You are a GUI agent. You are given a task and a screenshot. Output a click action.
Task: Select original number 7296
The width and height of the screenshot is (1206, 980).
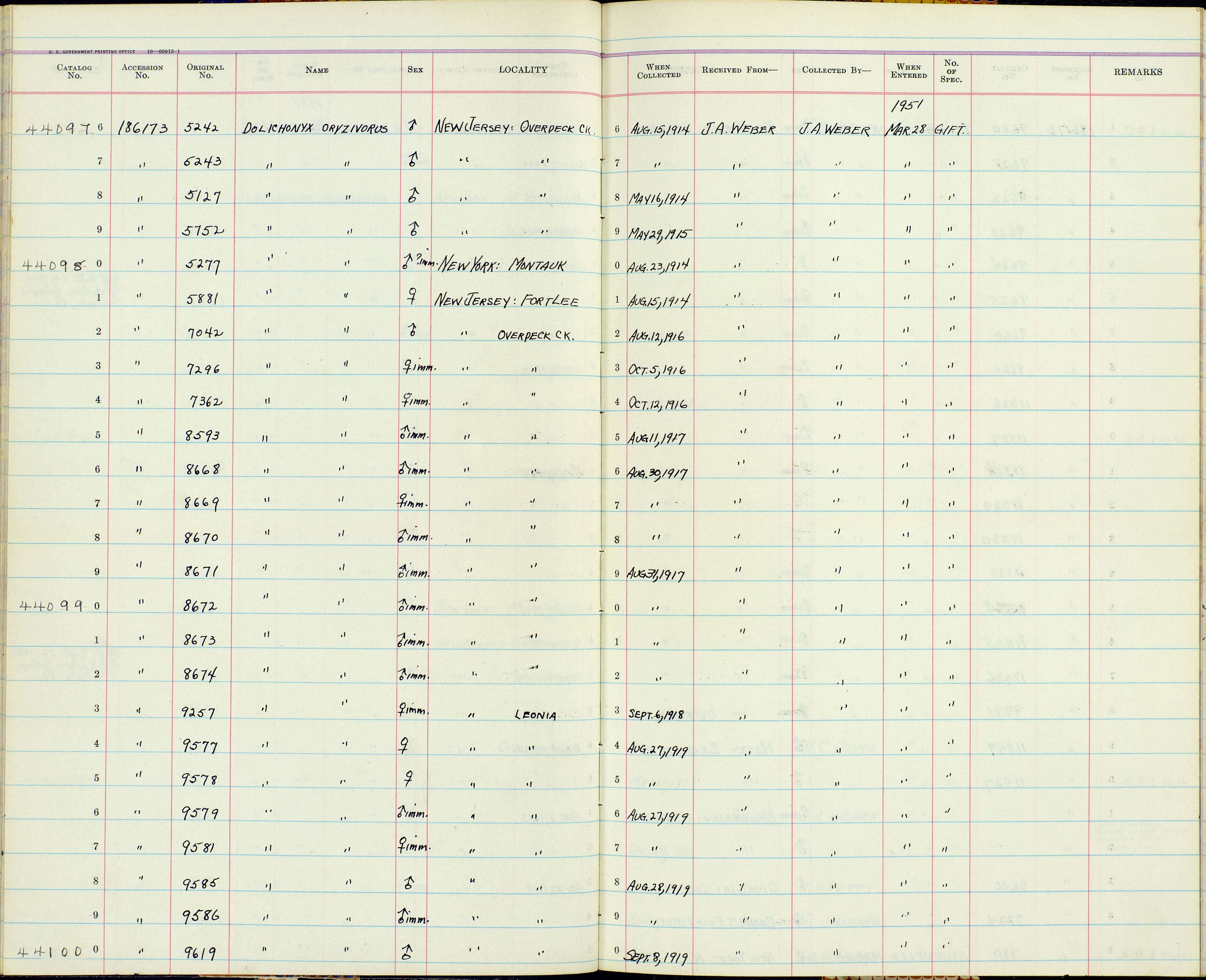pos(204,369)
